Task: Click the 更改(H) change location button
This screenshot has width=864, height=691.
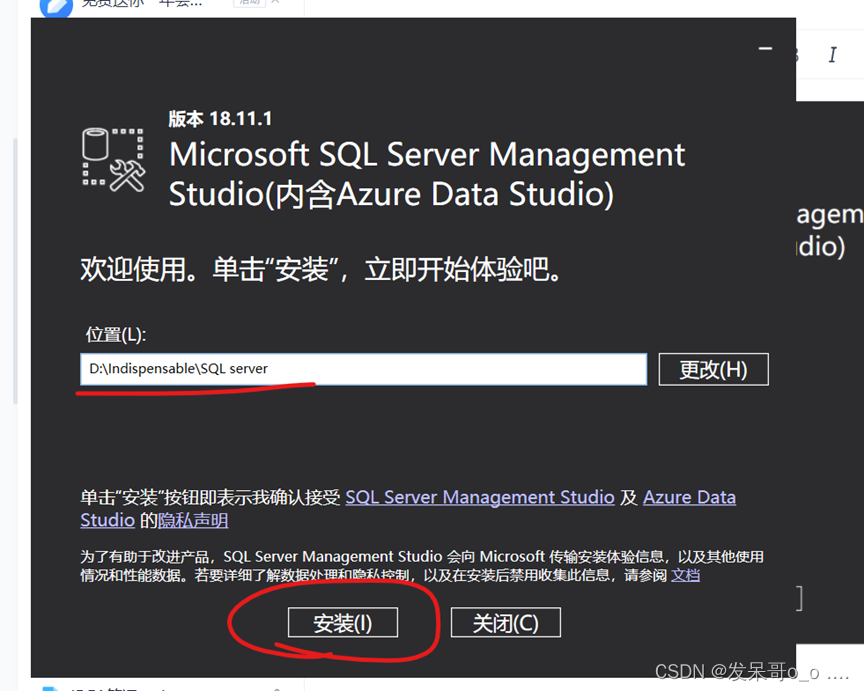Action: pyautogui.click(x=714, y=369)
